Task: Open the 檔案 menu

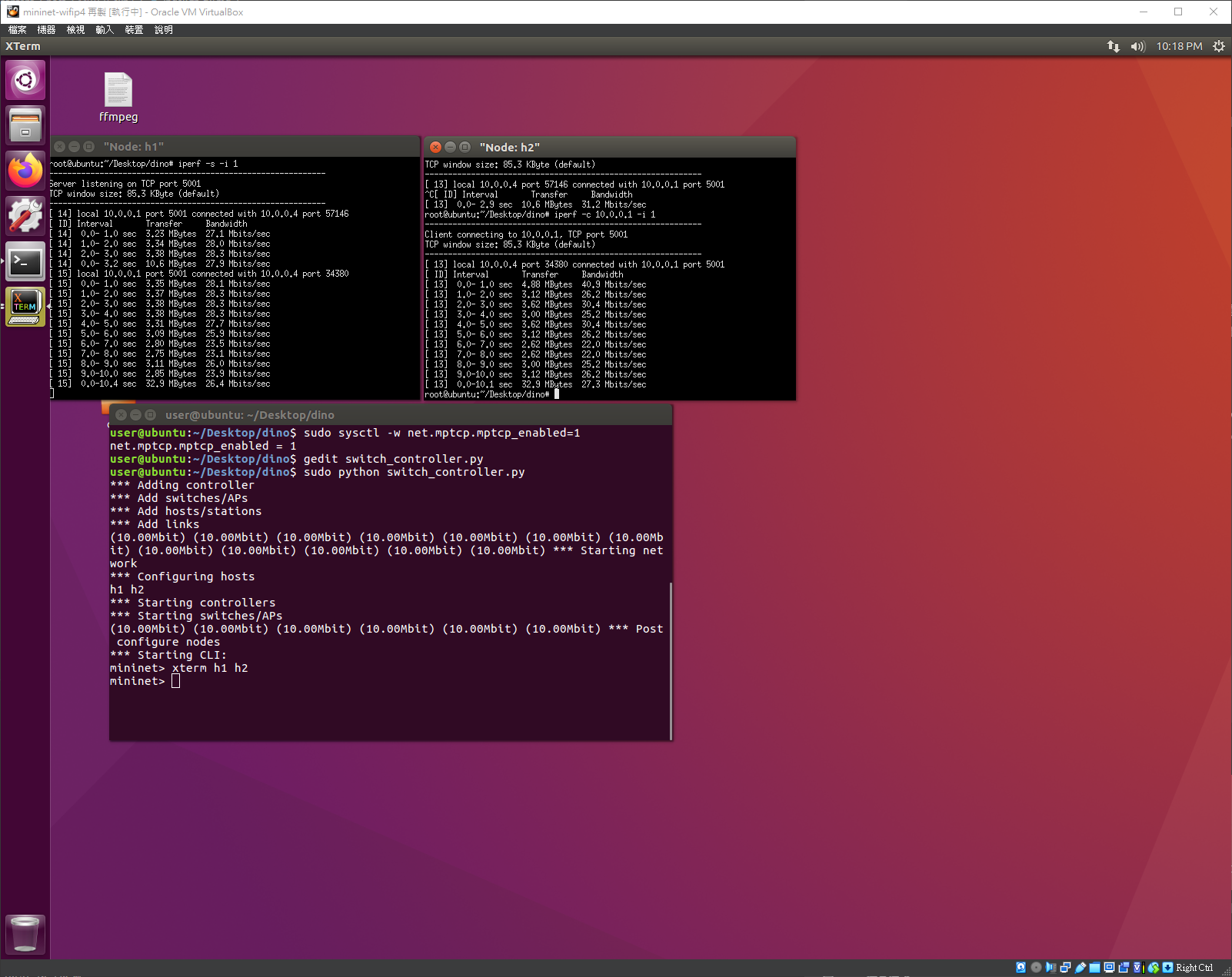Action: click(17, 30)
